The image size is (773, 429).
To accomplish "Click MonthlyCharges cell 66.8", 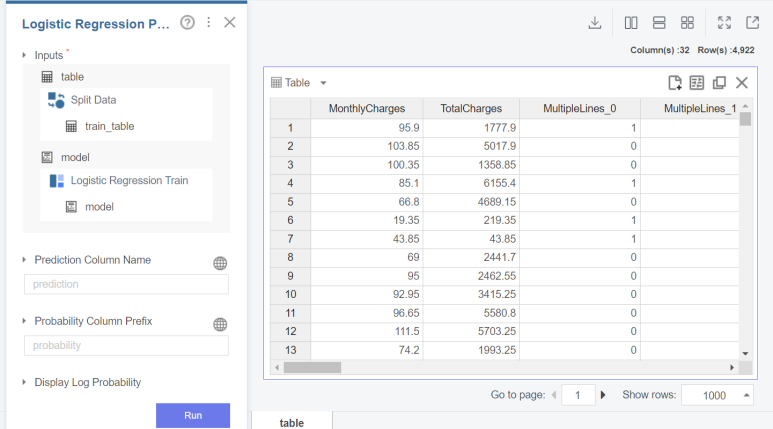I will 367,202.
